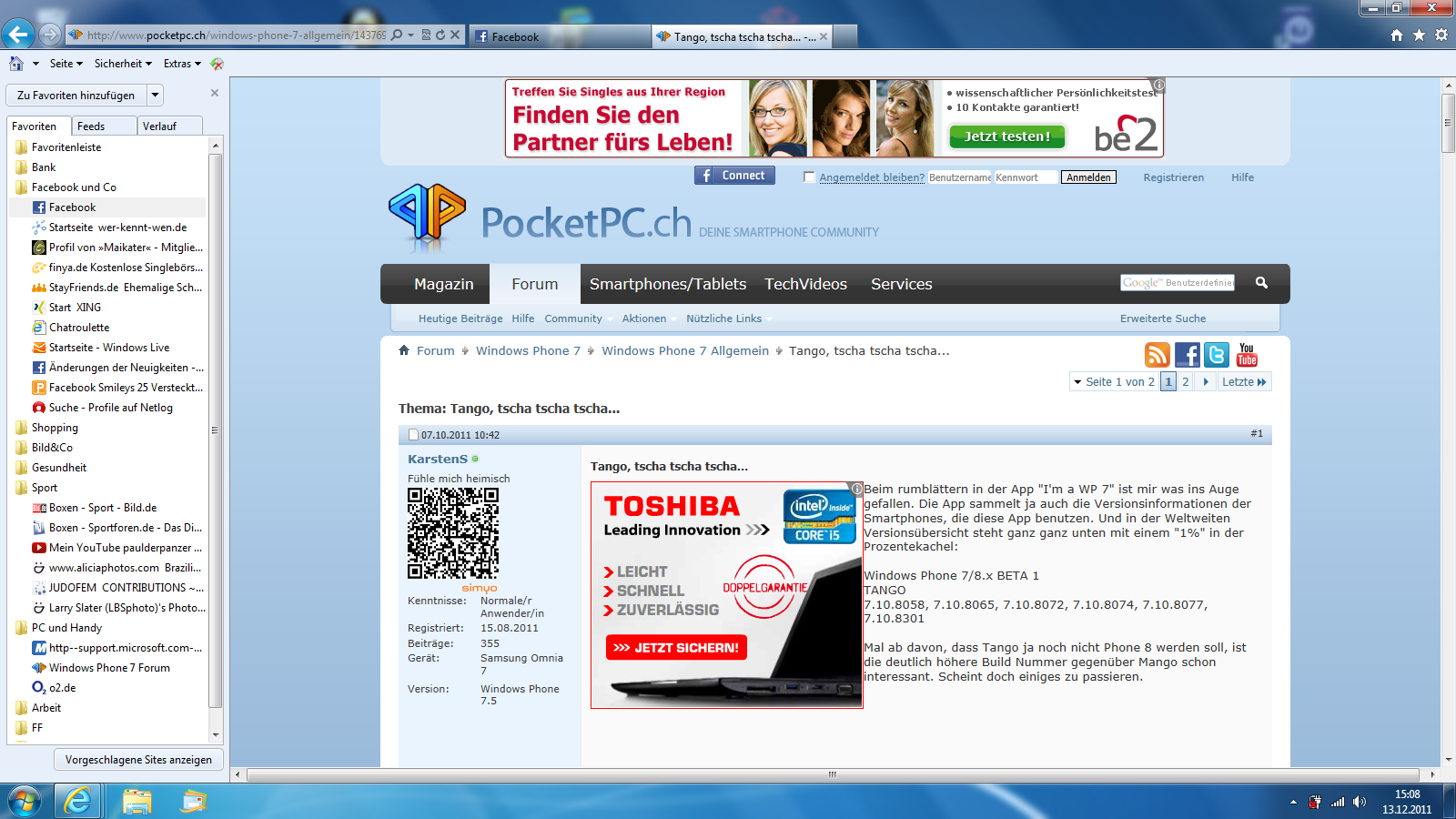The width and height of the screenshot is (1456, 819).
Task: Open the tools gear icon
Action: pos(1441,35)
